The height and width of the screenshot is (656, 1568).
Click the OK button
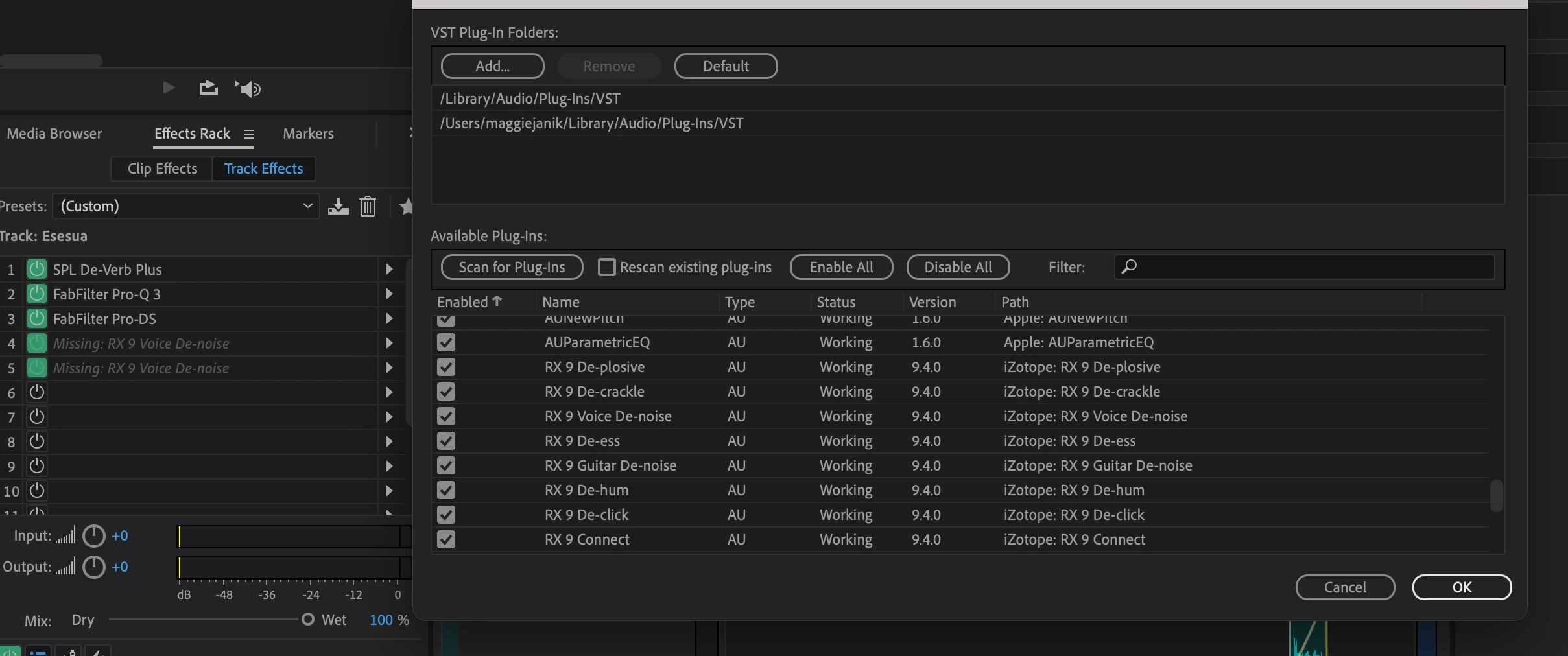(x=1462, y=587)
